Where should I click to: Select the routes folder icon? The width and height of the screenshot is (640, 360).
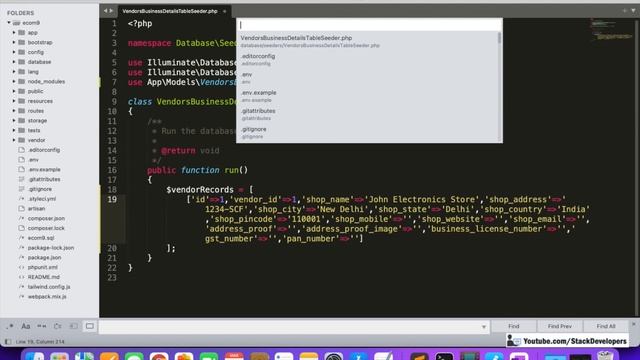click(22, 111)
